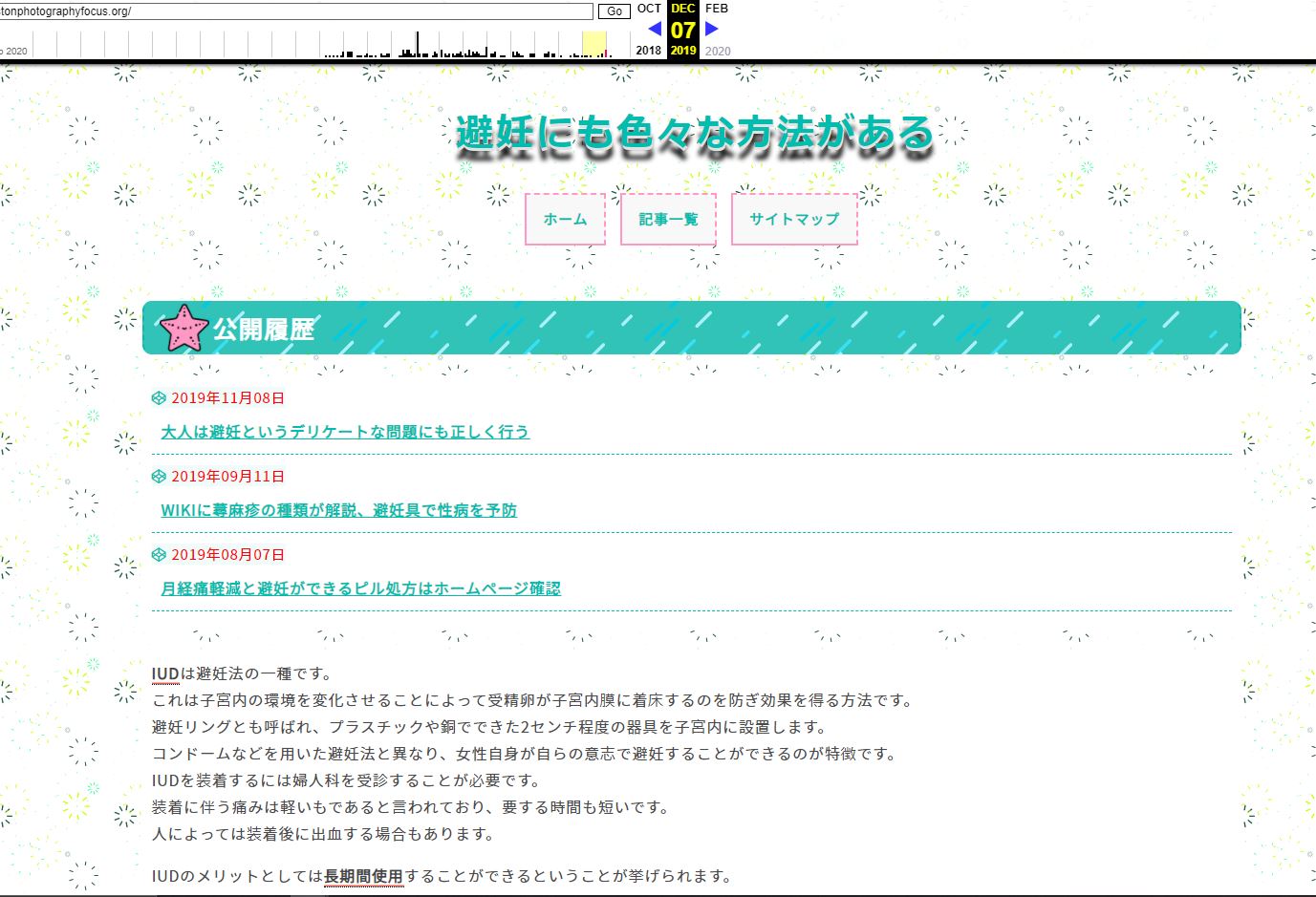The image size is (1316, 897).
Task: Click the site title 避妊にも色々な方法がある
Action: pos(694,134)
